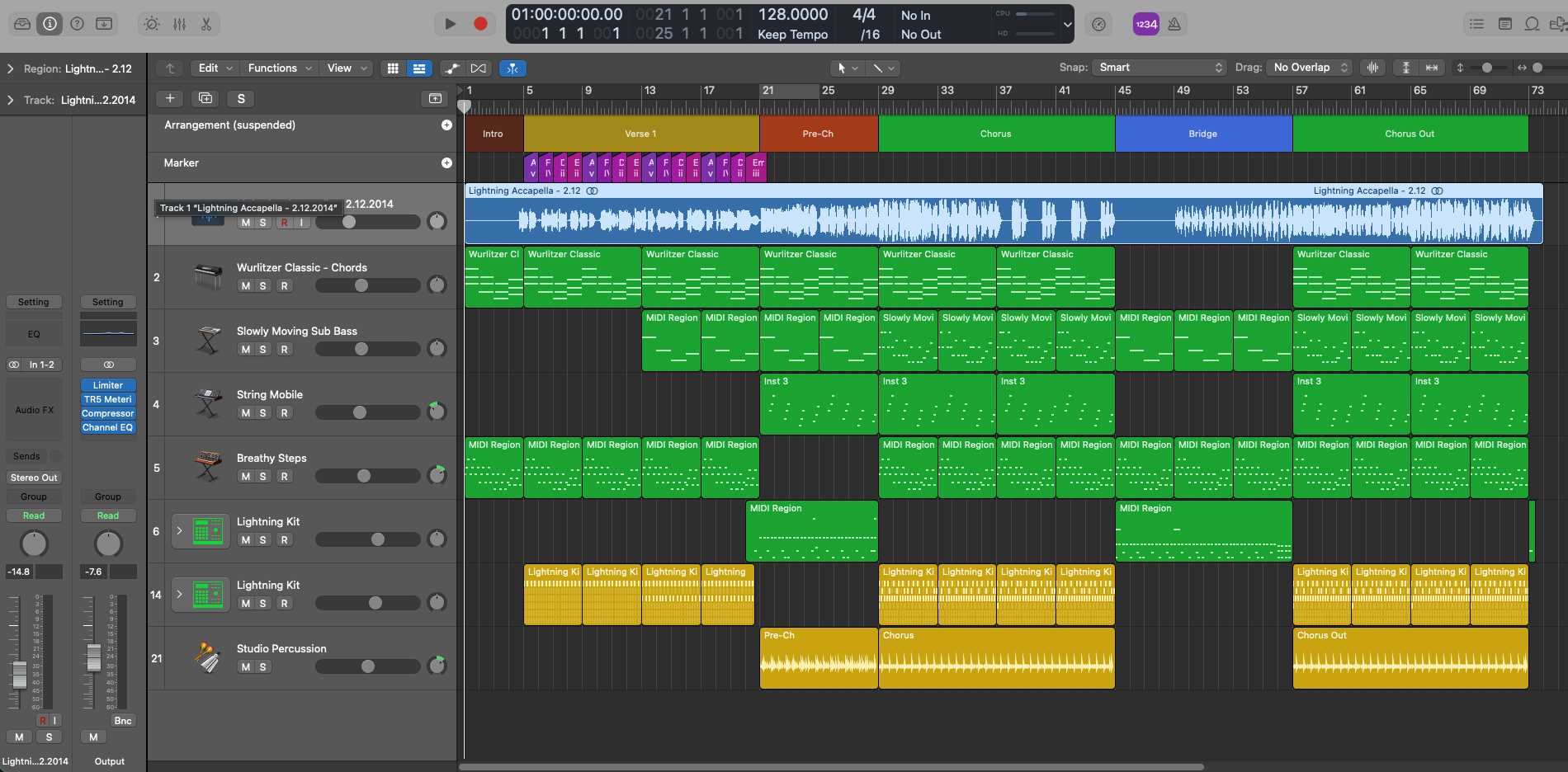Toggle the global Solo S button
This screenshot has width=1568, height=772.
click(241, 98)
